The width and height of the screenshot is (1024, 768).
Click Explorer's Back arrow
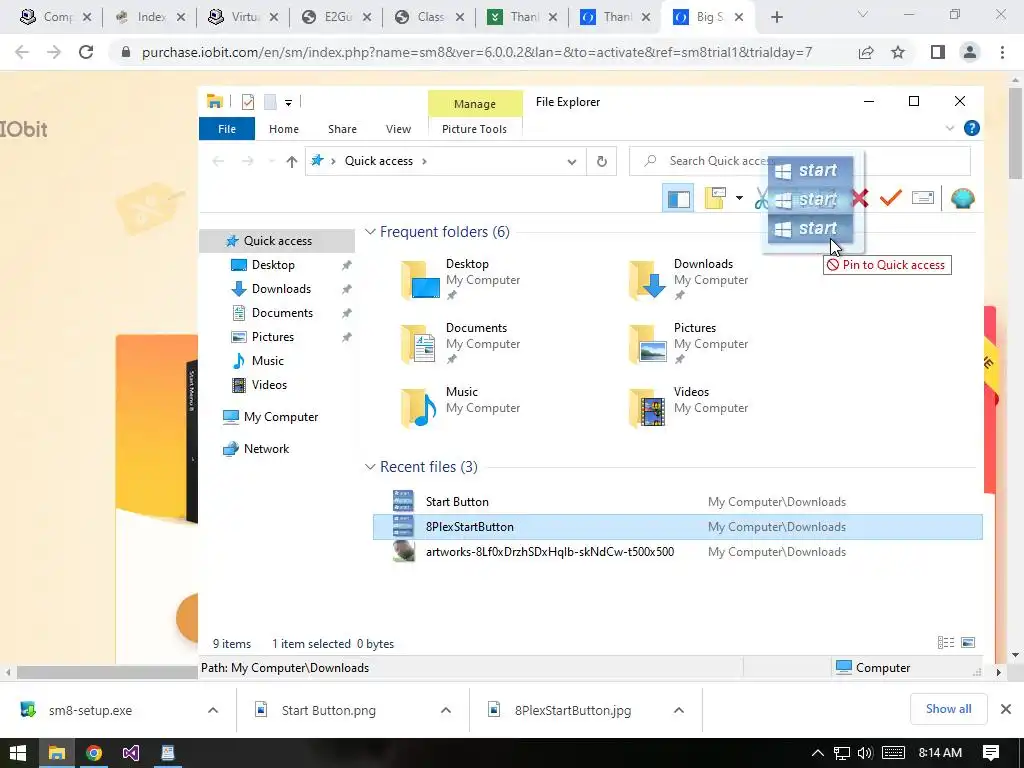219,161
